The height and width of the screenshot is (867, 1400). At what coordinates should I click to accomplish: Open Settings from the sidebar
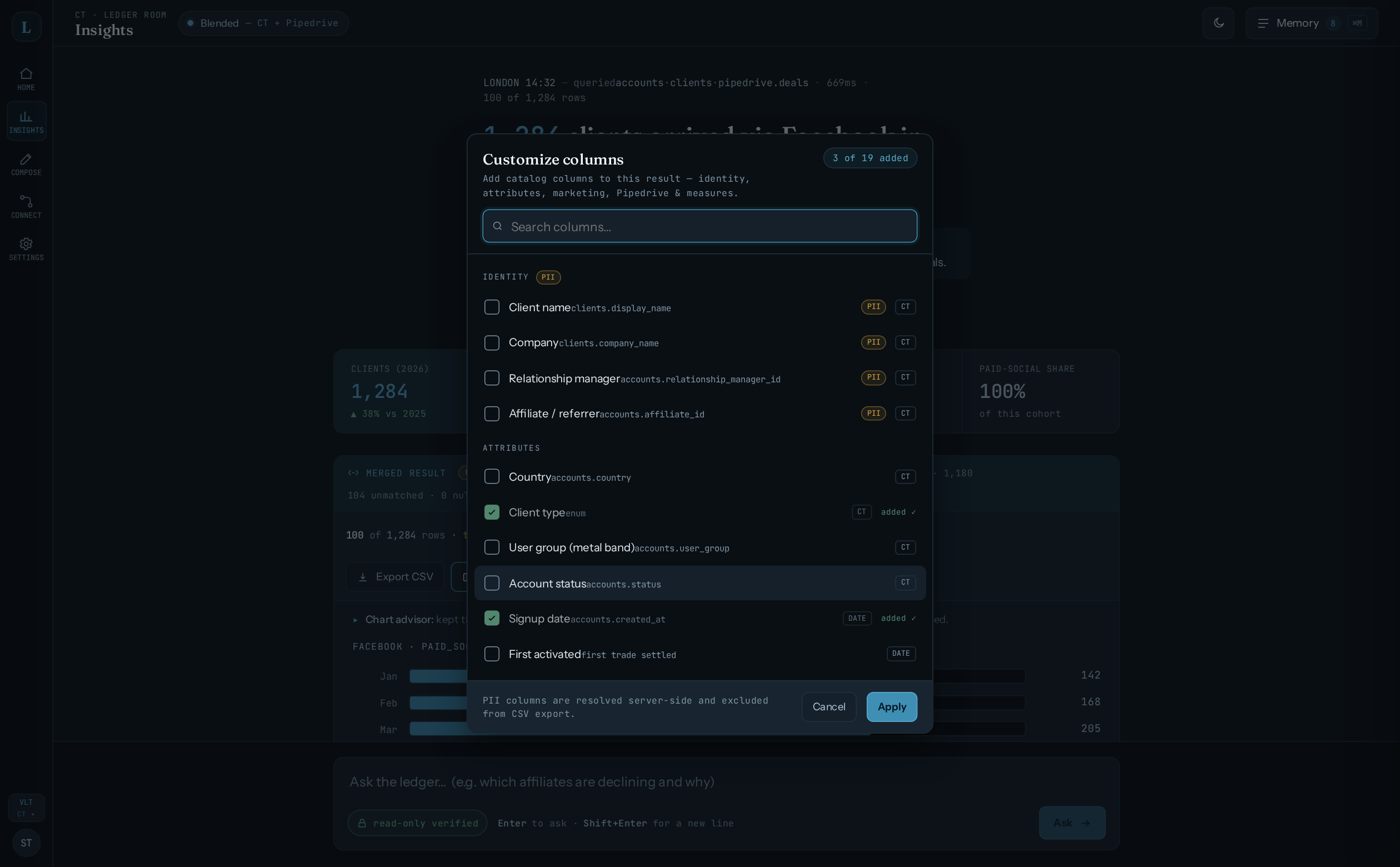[x=26, y=249]
